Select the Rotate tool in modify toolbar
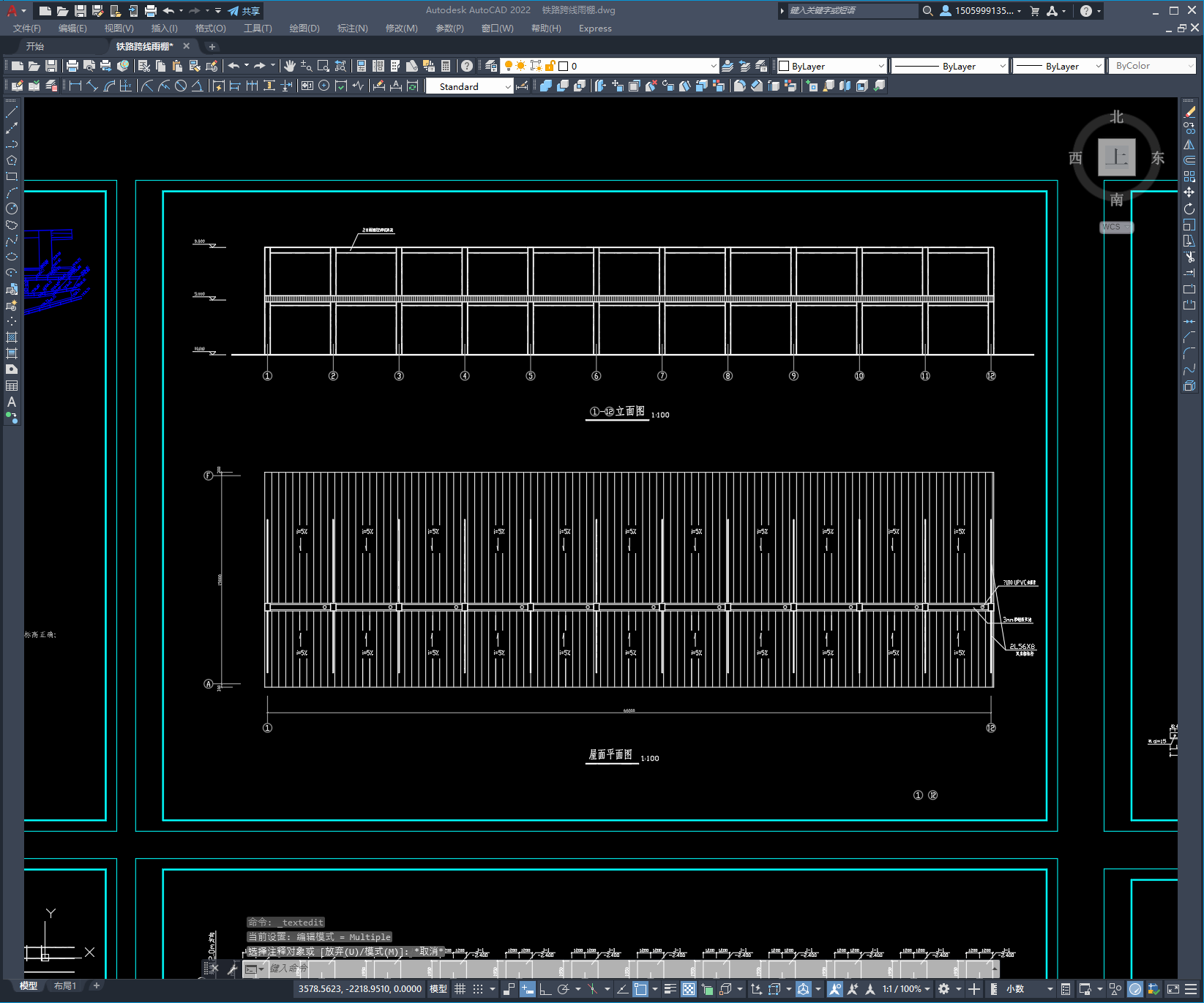This screenshot has width=1204, height=1003. [x=1189, y=209]
